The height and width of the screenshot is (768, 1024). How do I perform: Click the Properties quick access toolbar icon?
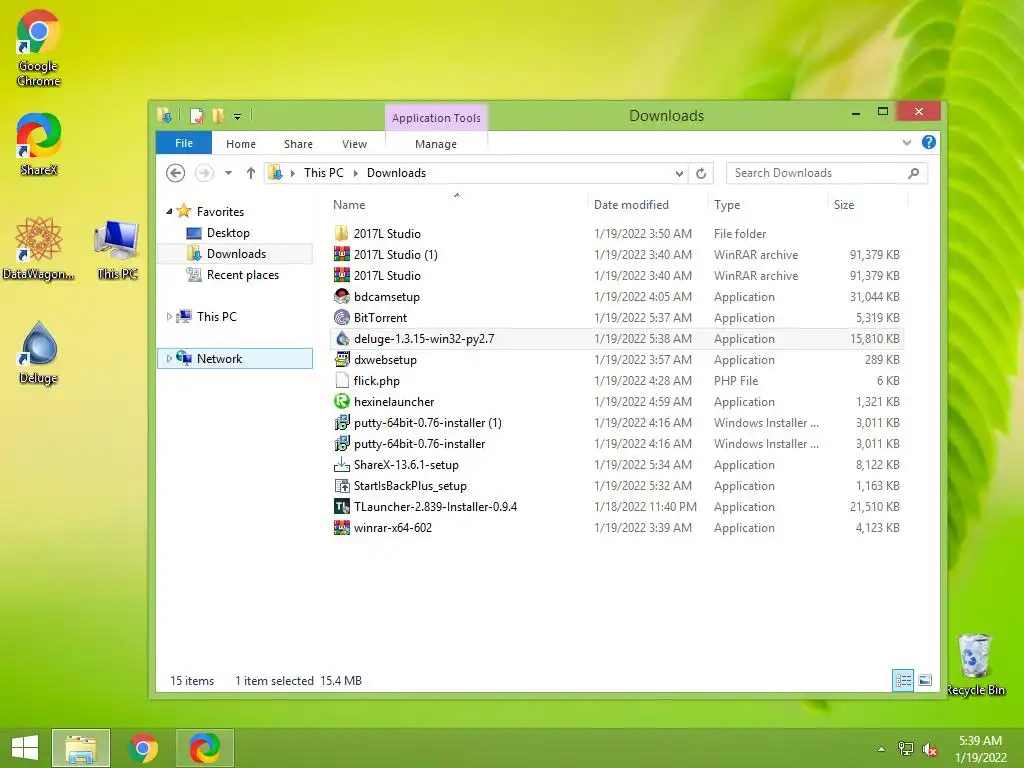coord(197,116)
